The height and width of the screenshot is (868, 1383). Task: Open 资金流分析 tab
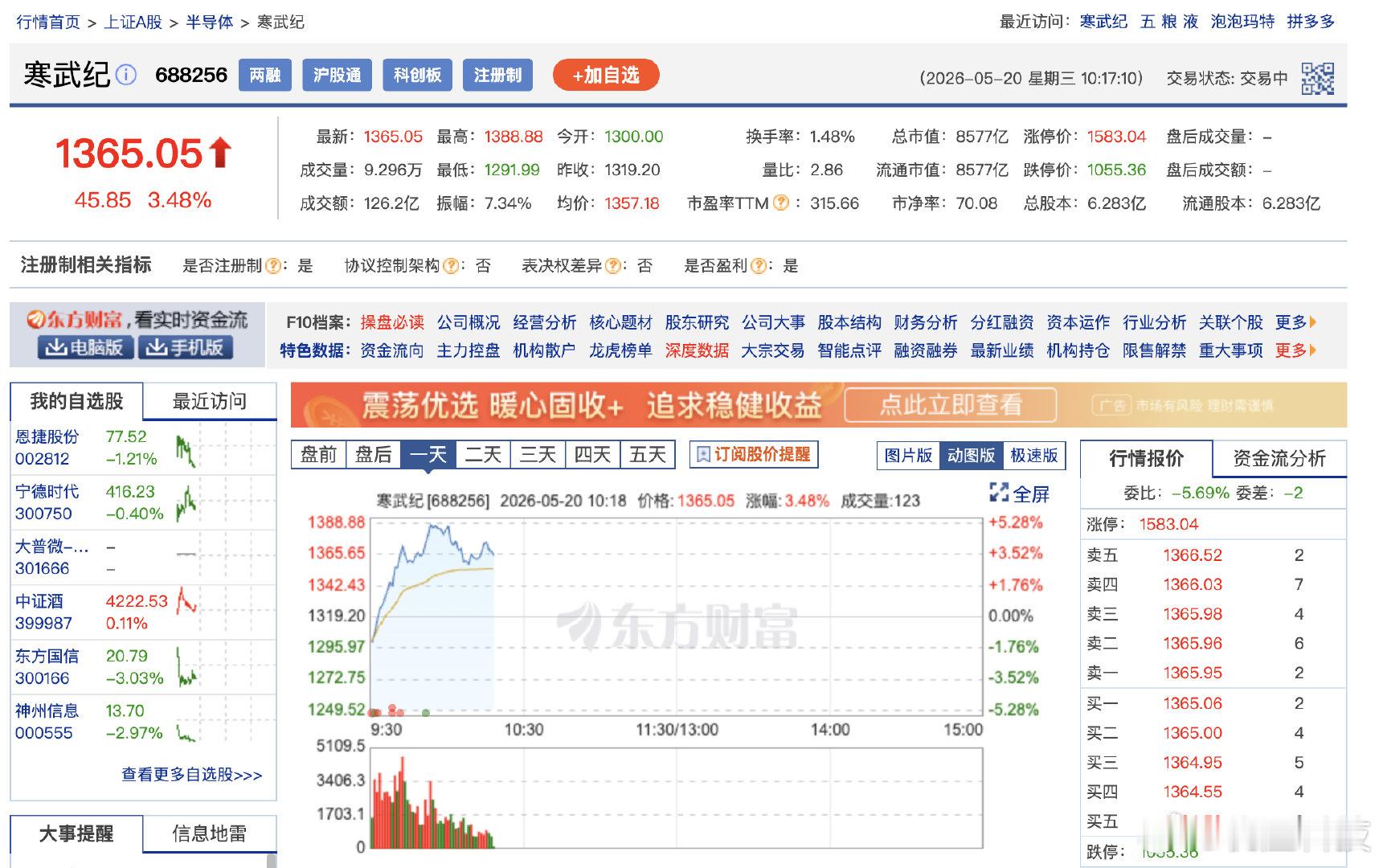click(1279, 458)
